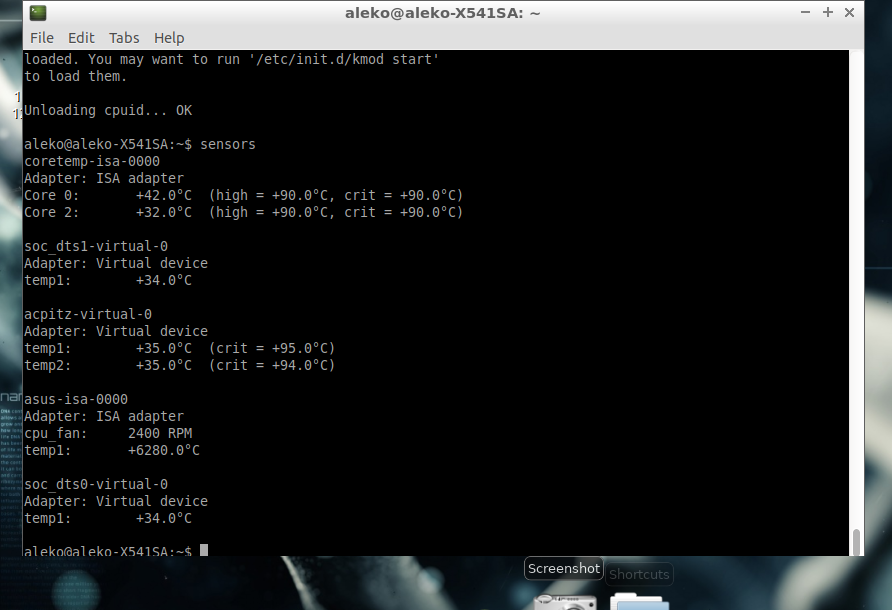Click the terminal prompt cursor
The image size is (892, 610).
(x=204, y=551)
